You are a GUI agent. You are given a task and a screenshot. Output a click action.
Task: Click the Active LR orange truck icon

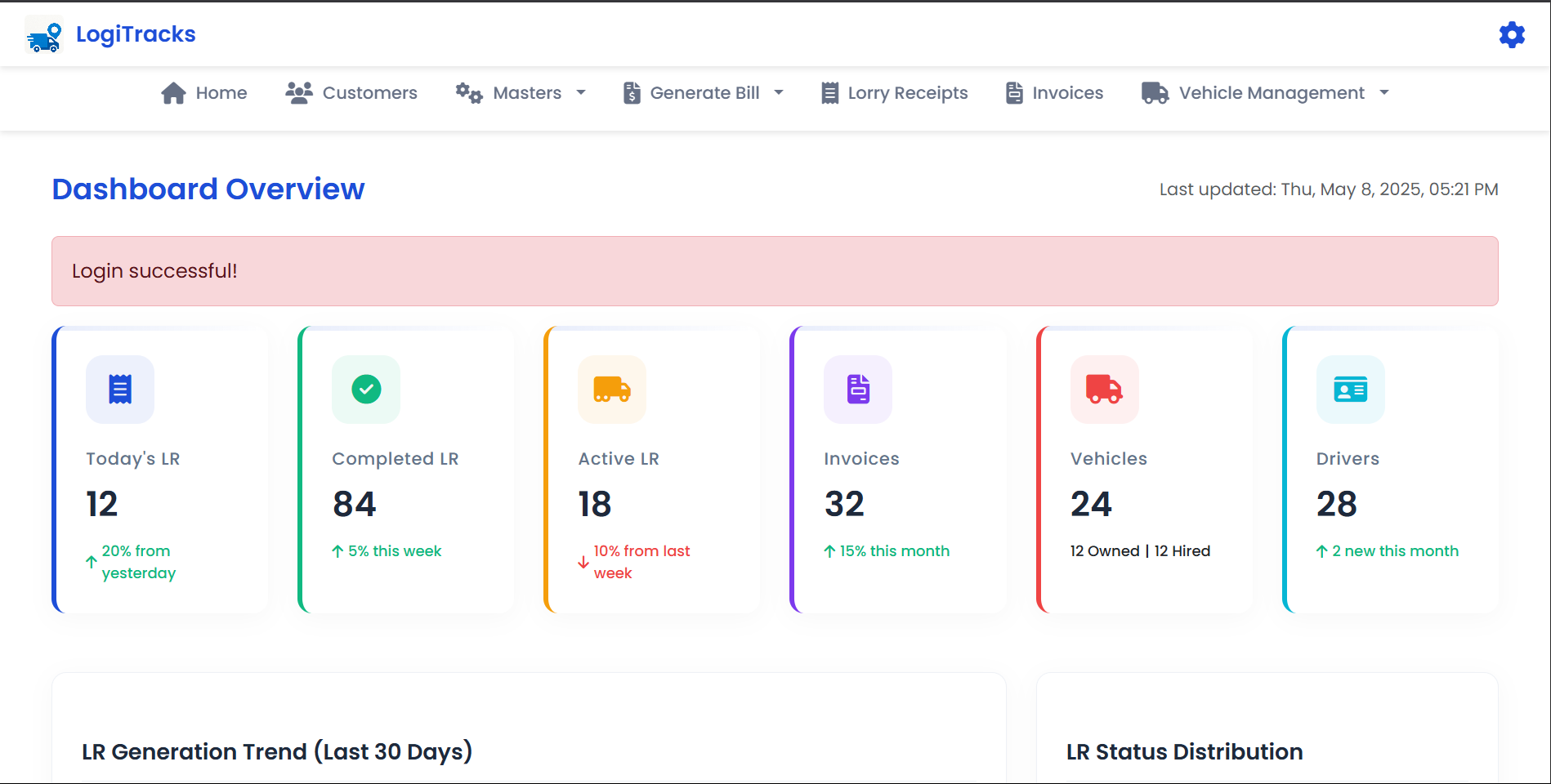[x=612, y=390]
